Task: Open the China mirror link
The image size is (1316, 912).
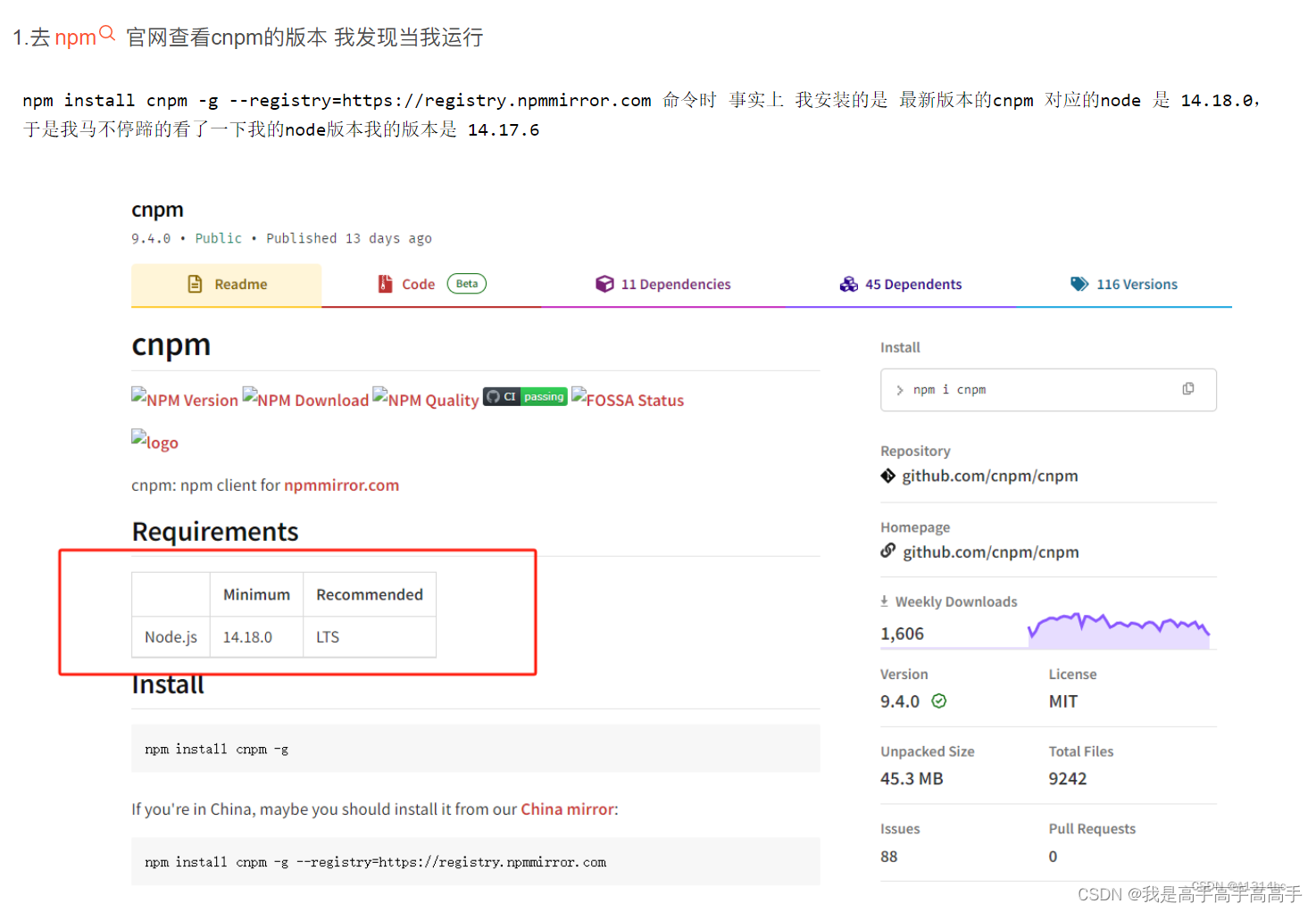Action: 566,808
